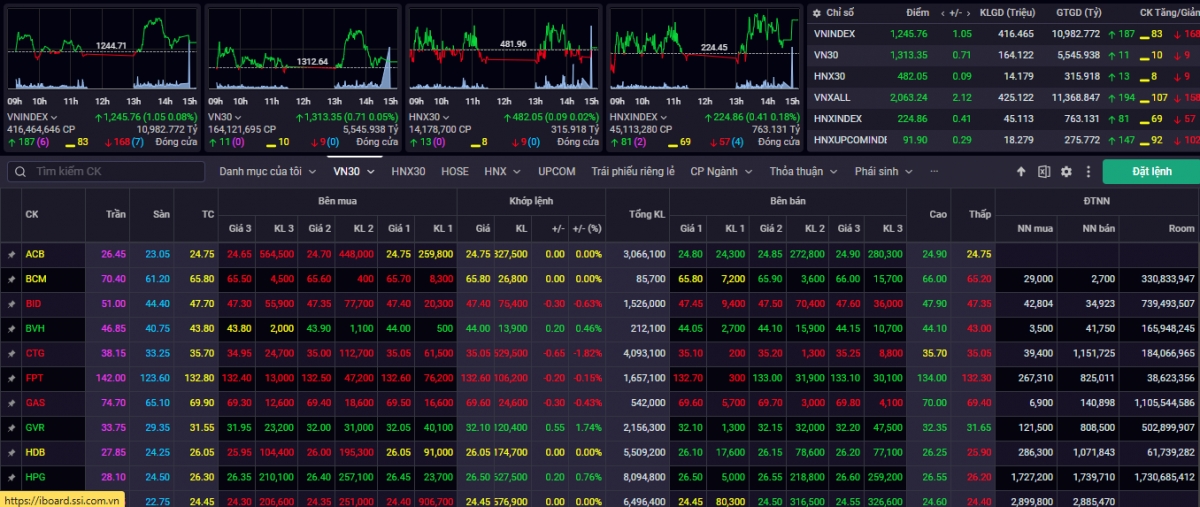
Task: Open the index table settings gear
Action: pyautogui.click(x=816, y=13)
